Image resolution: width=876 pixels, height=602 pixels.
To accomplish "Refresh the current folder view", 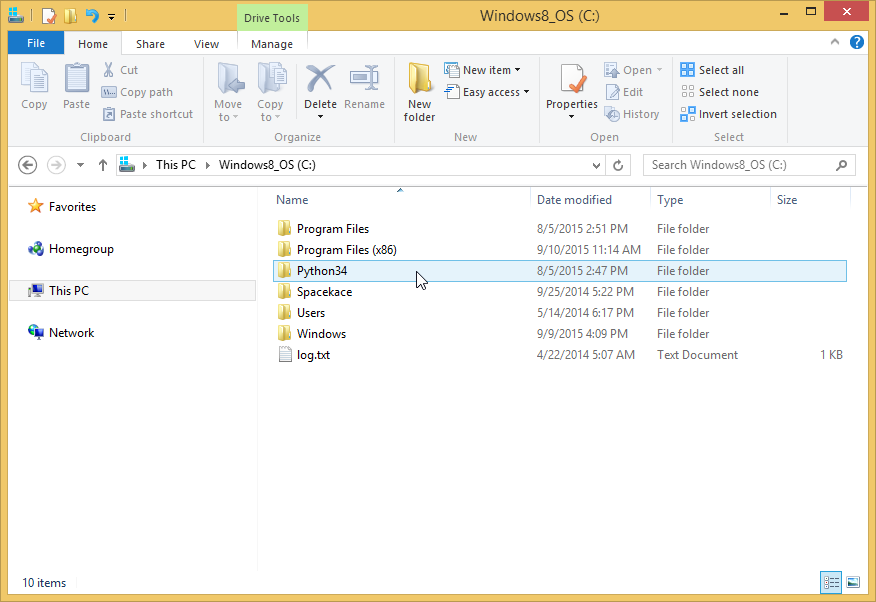I will point(618,165).
